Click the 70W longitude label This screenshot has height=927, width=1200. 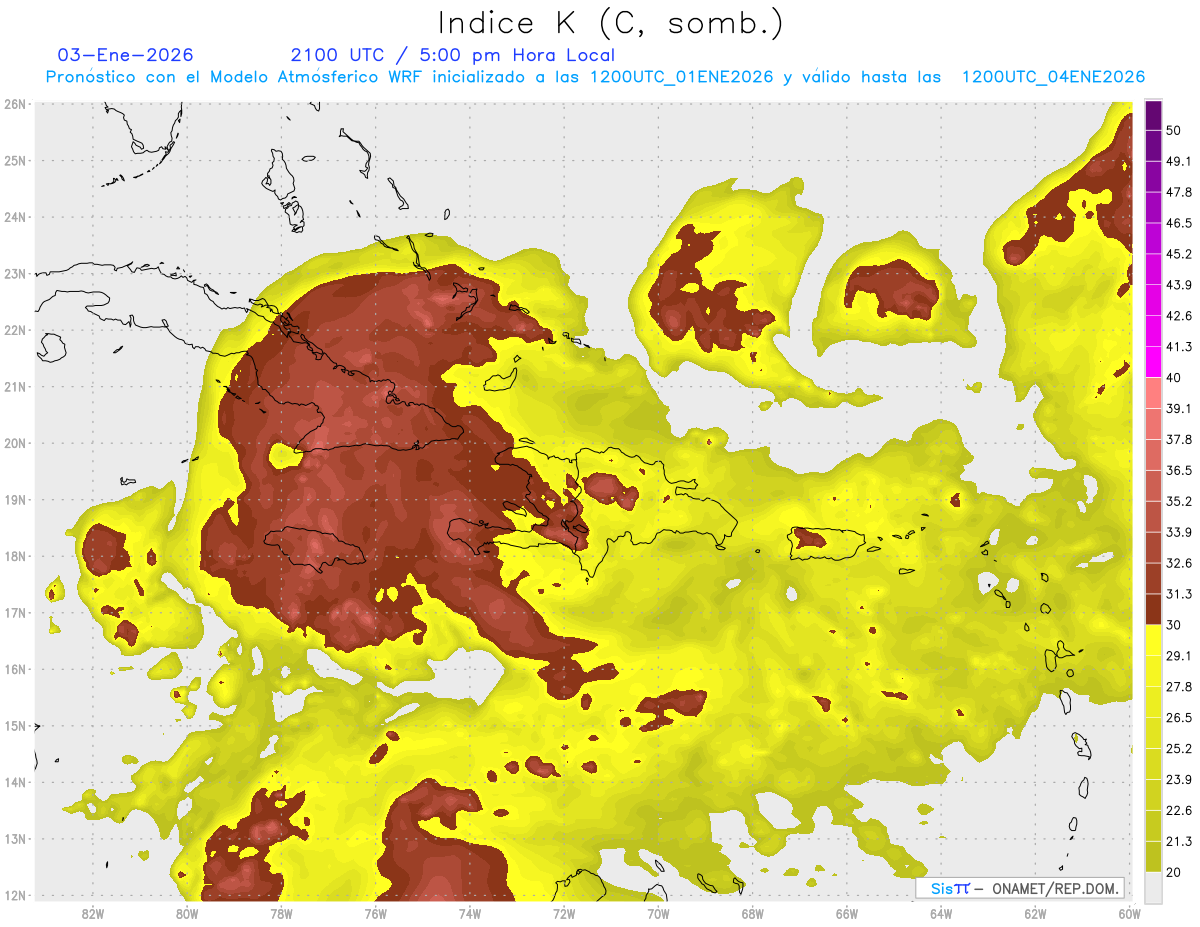pos(658,913)
